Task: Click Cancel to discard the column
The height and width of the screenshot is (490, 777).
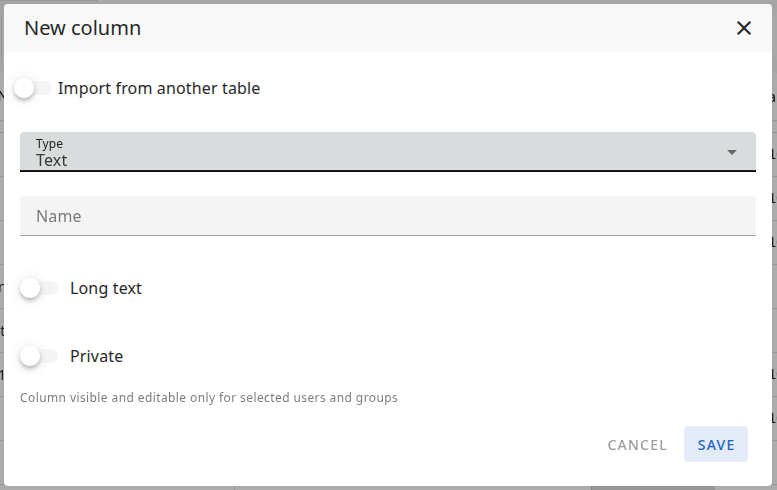Action: click(x=637, y=445)
